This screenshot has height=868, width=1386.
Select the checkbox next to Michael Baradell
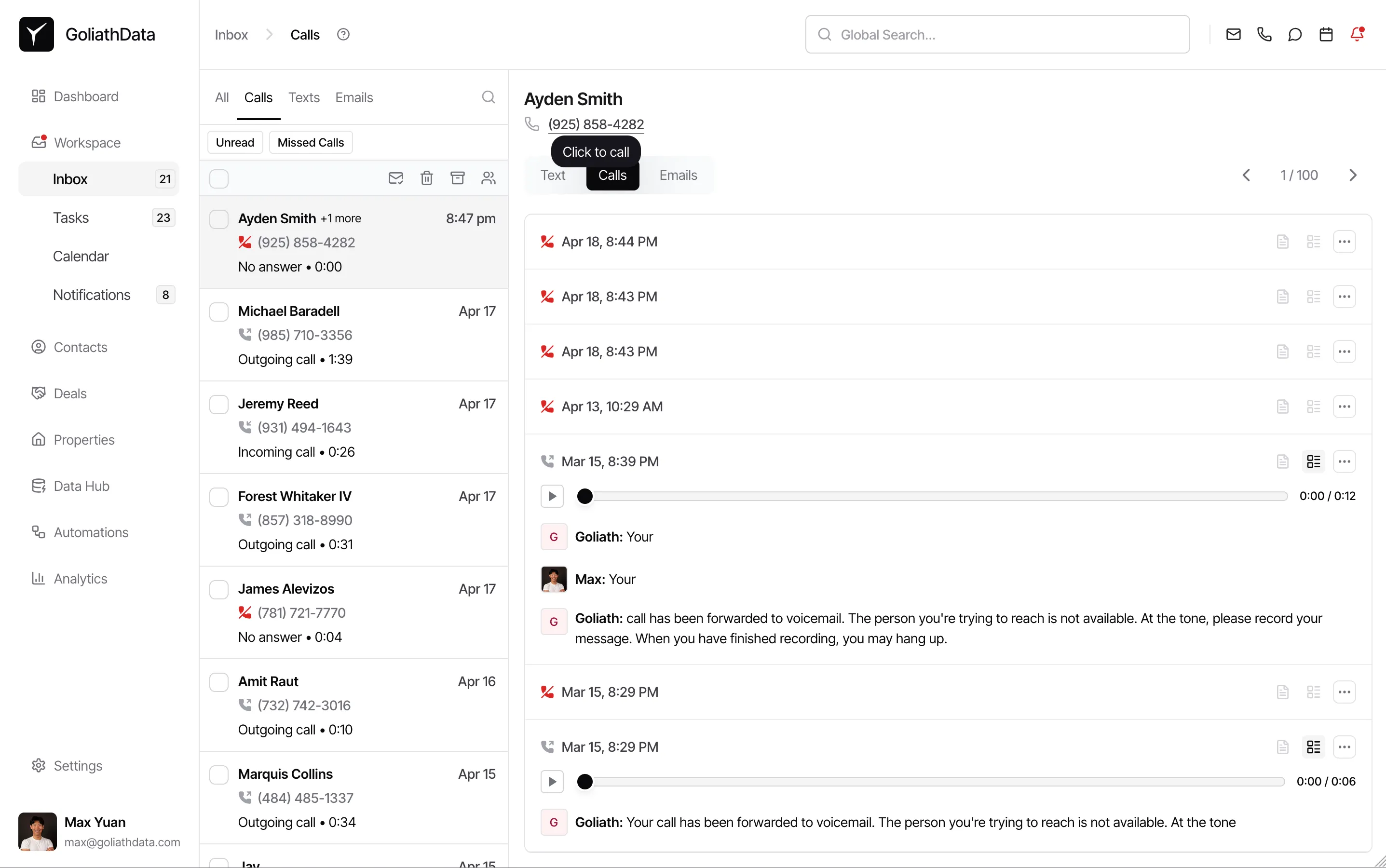(219, 312)
